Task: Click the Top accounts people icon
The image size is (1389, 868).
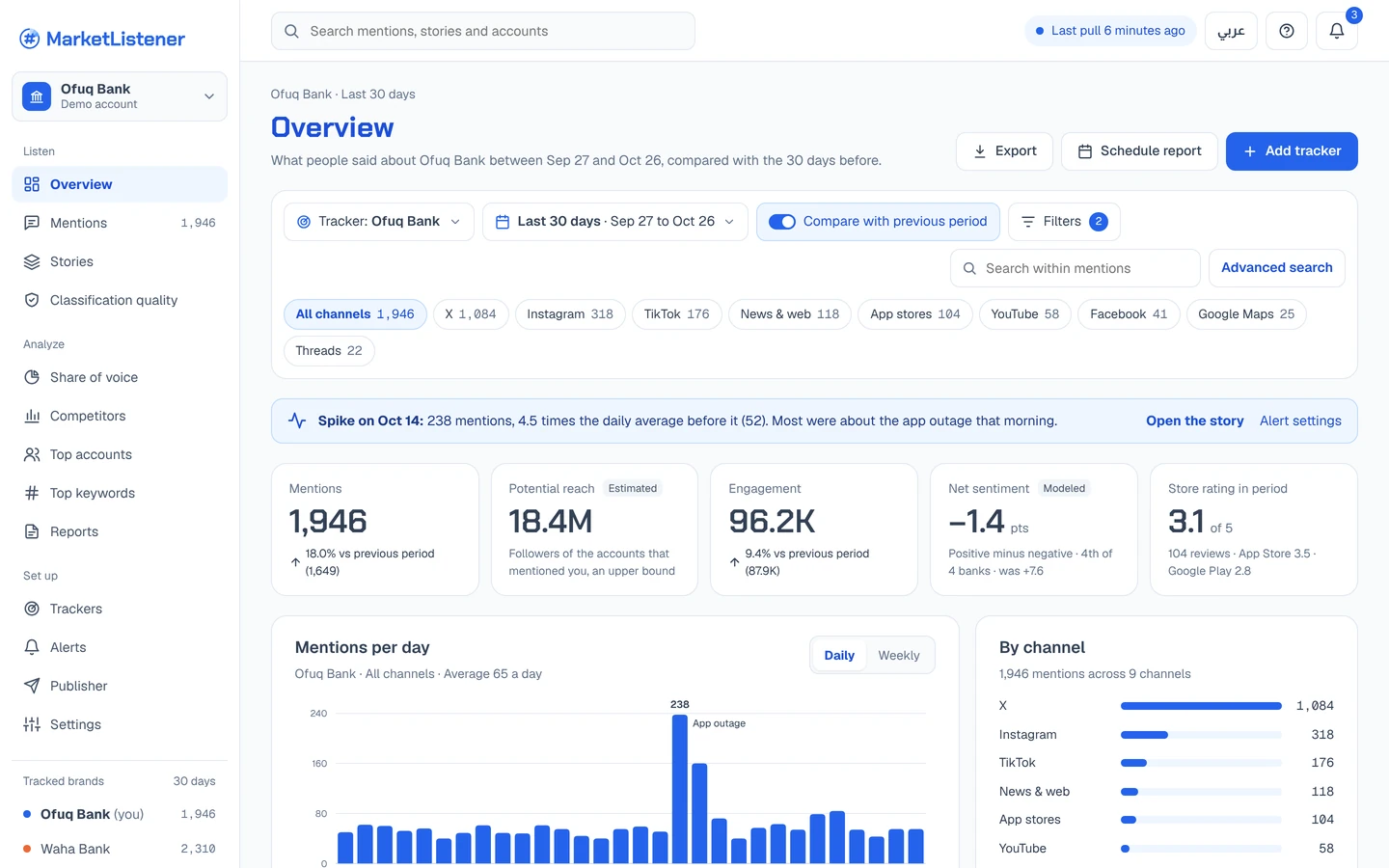Action: pyautogui.click(x=32, y=454)
